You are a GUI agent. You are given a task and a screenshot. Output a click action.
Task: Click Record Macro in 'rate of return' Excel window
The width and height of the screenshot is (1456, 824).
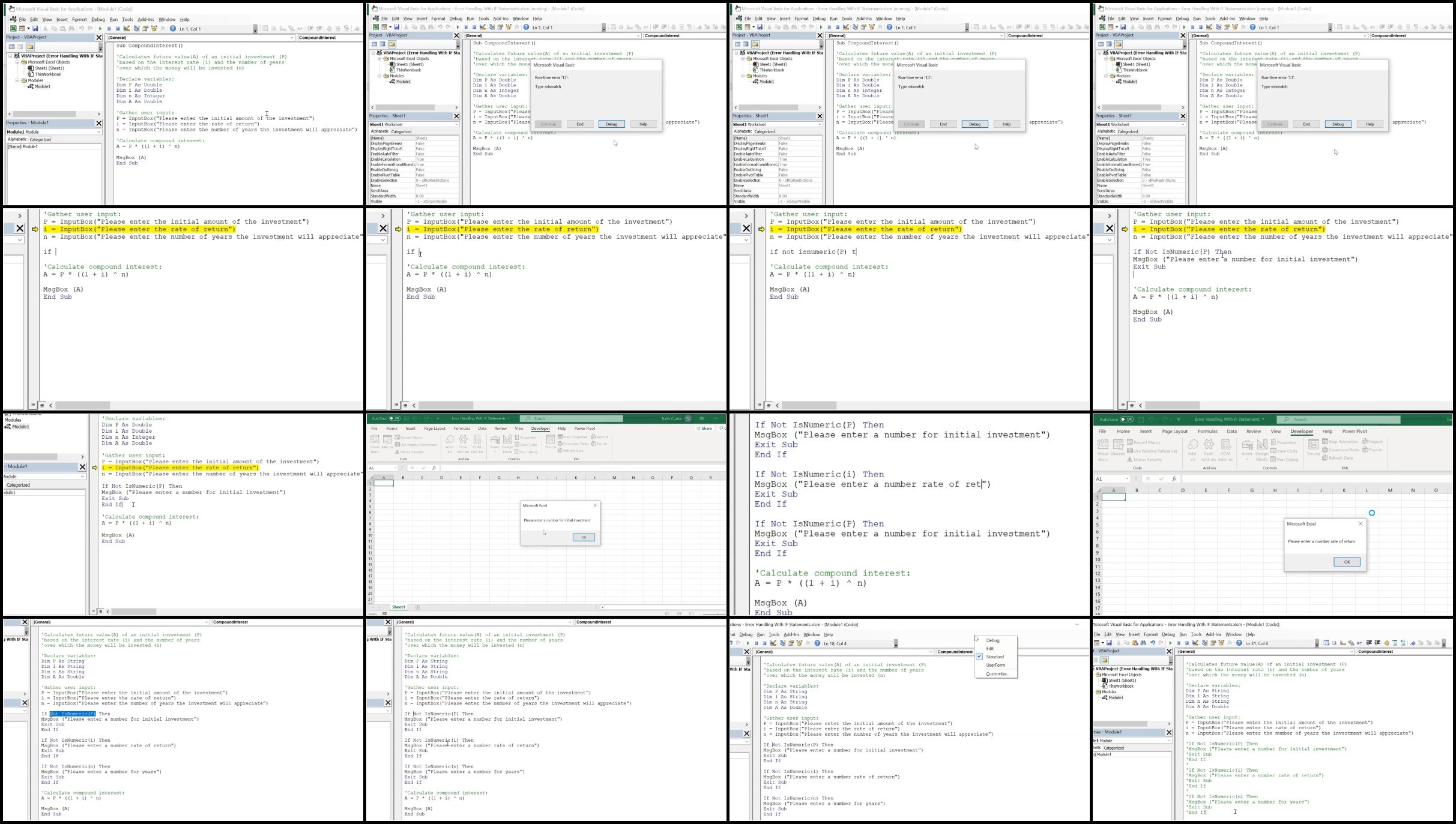pos(1144,442)
